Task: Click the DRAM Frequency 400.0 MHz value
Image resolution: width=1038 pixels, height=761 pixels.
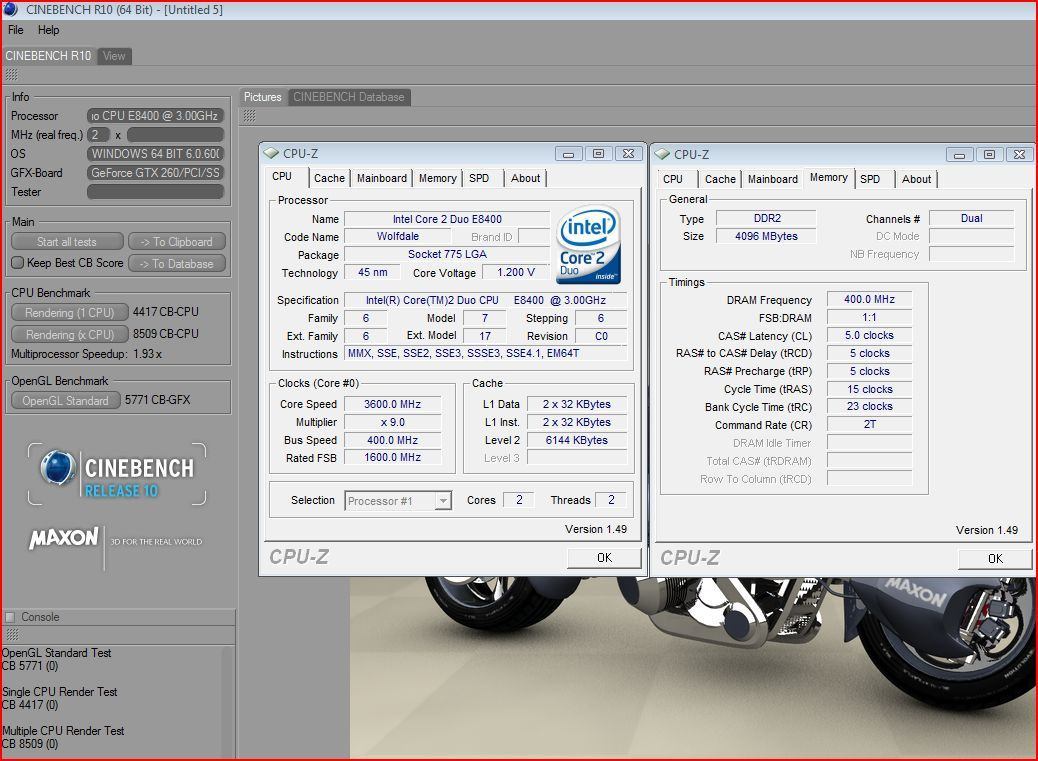Action: (x=869, y=299)
